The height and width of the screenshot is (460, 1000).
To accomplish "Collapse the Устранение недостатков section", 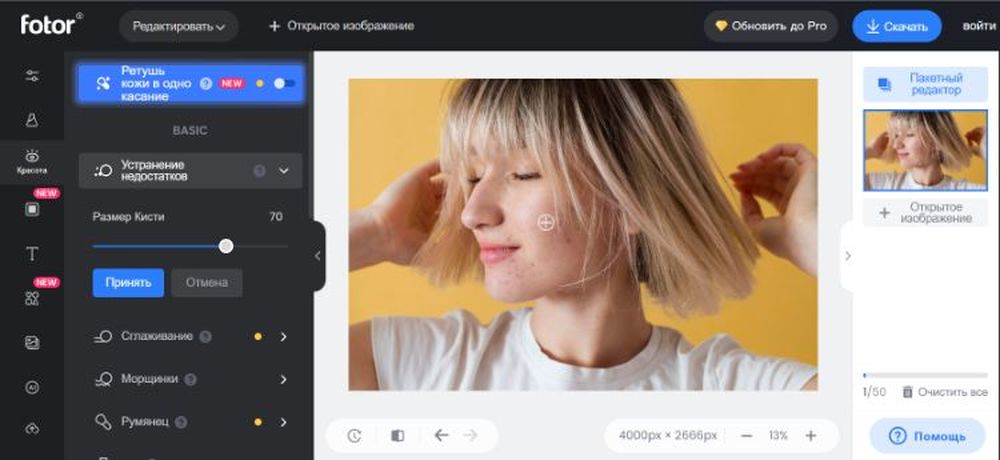I will 284,170.
